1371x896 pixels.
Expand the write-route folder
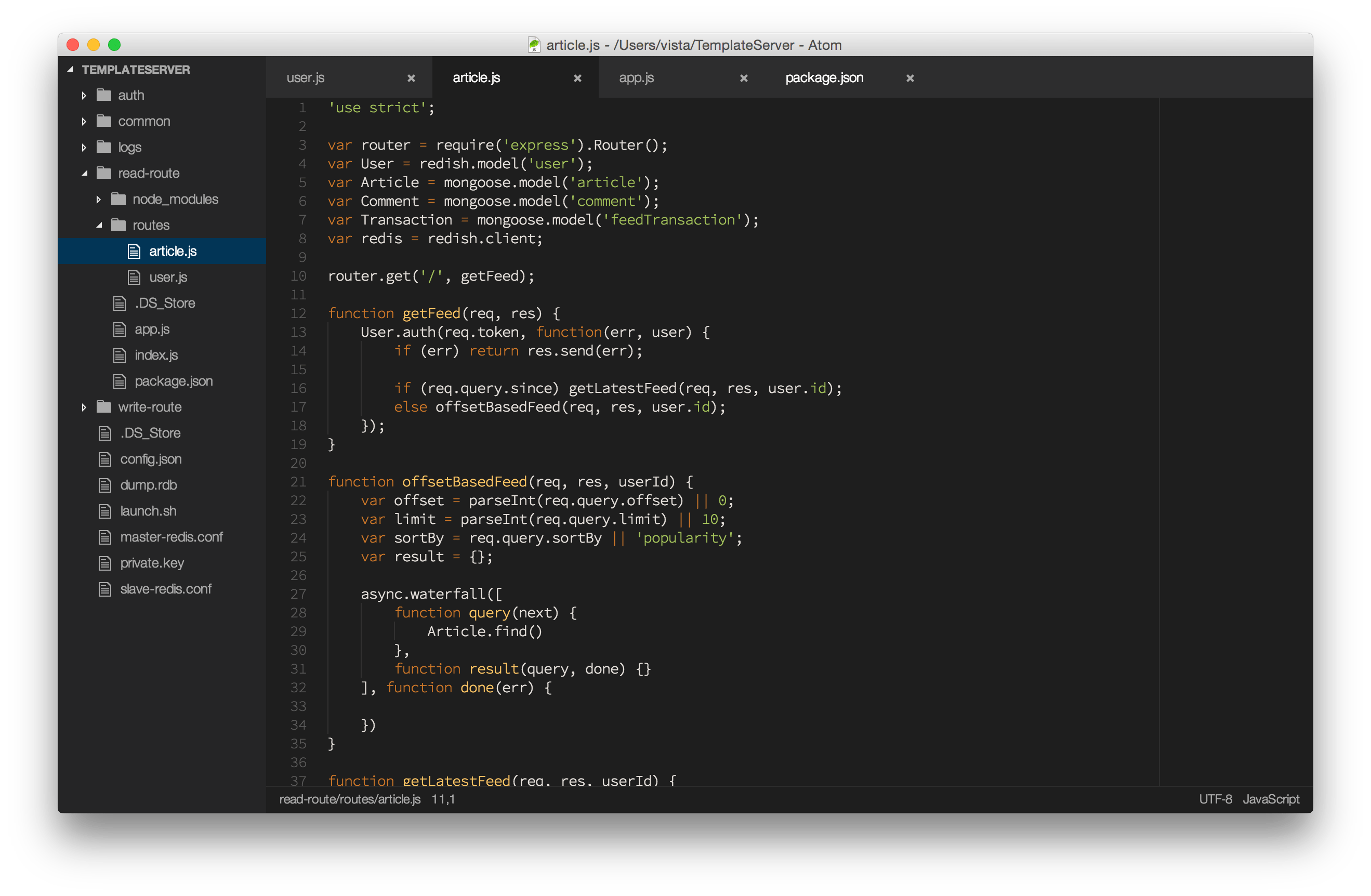(84, 407)
